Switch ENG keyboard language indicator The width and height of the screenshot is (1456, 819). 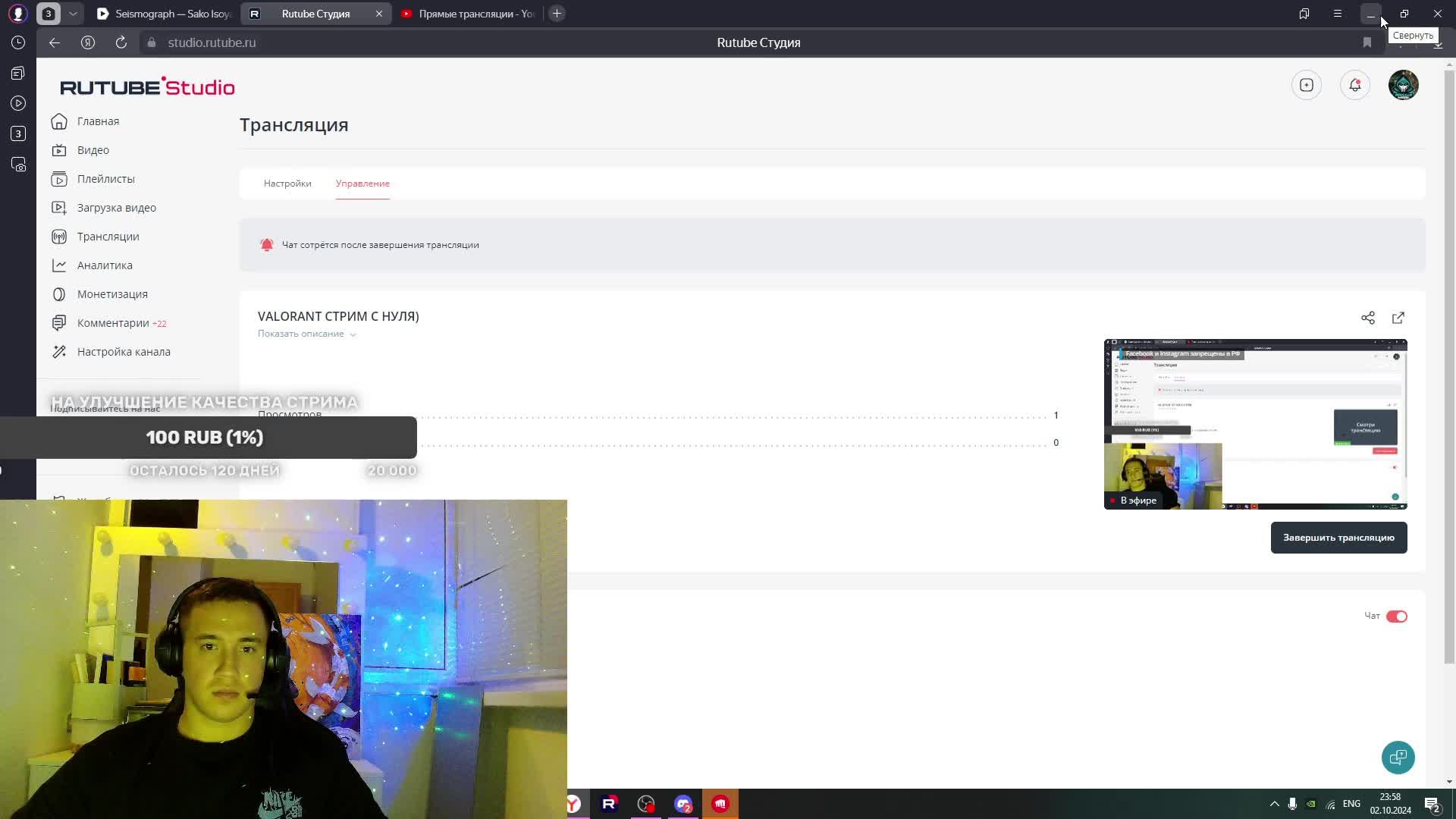(x=1351, y=804)
